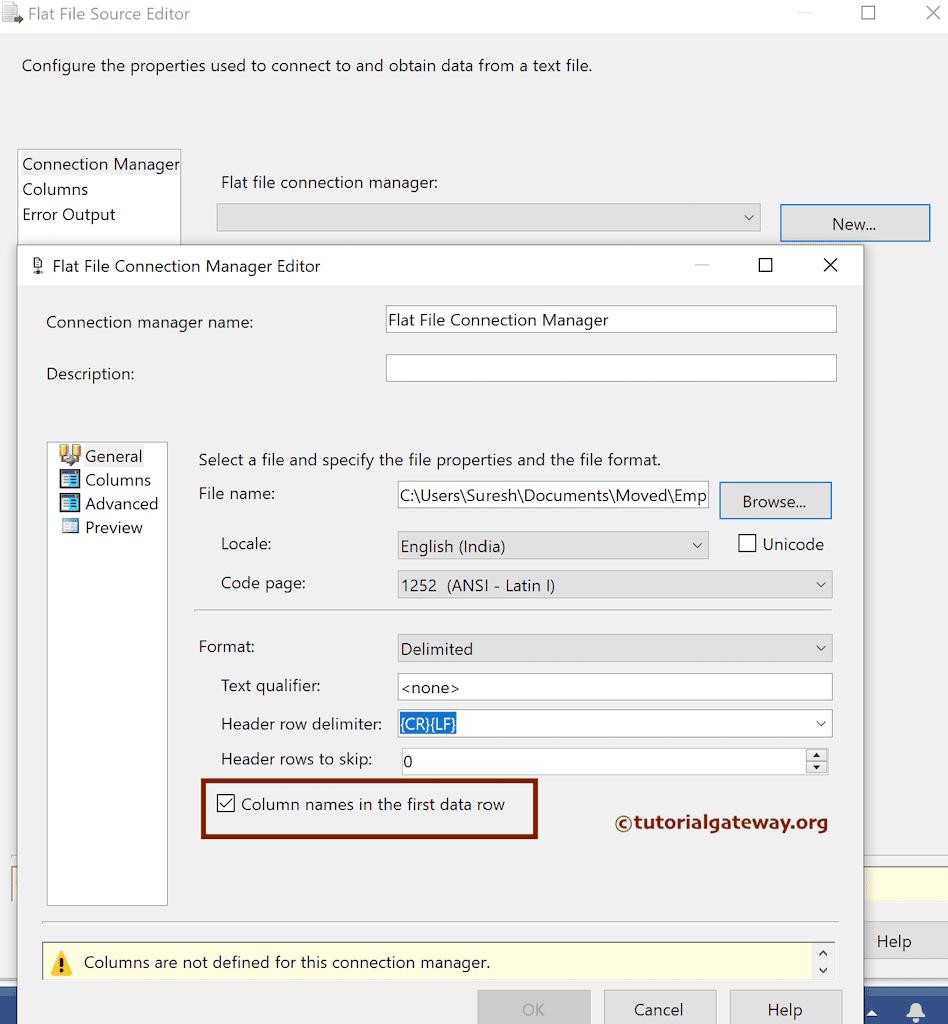Image resolution: width=948 pixels, height=1024 pixels.
Task: Select the Preview page label
Action: point(114,527)
